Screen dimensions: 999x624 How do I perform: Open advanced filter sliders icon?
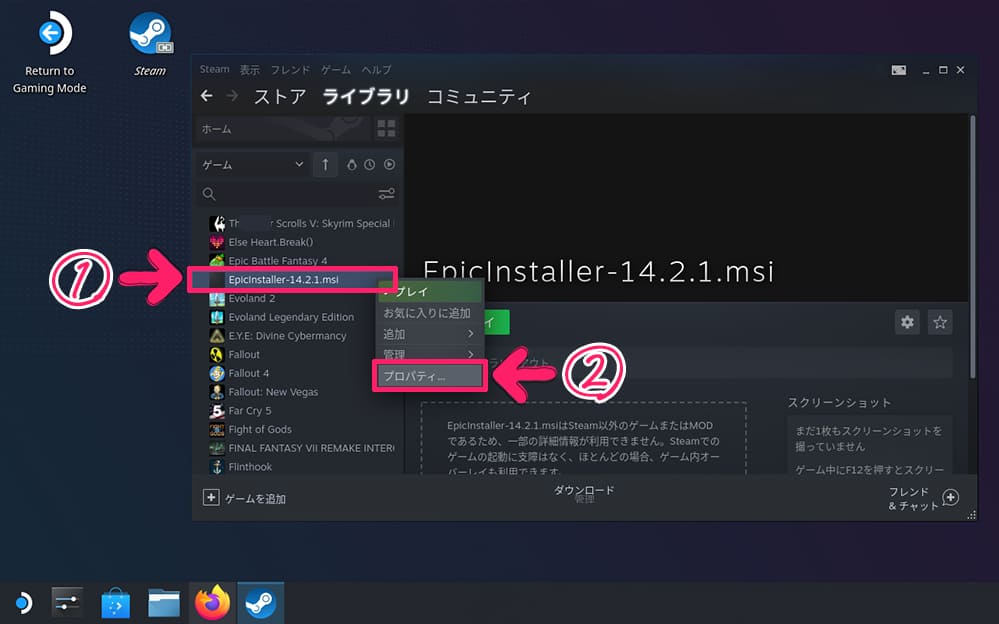coord(386,194)
